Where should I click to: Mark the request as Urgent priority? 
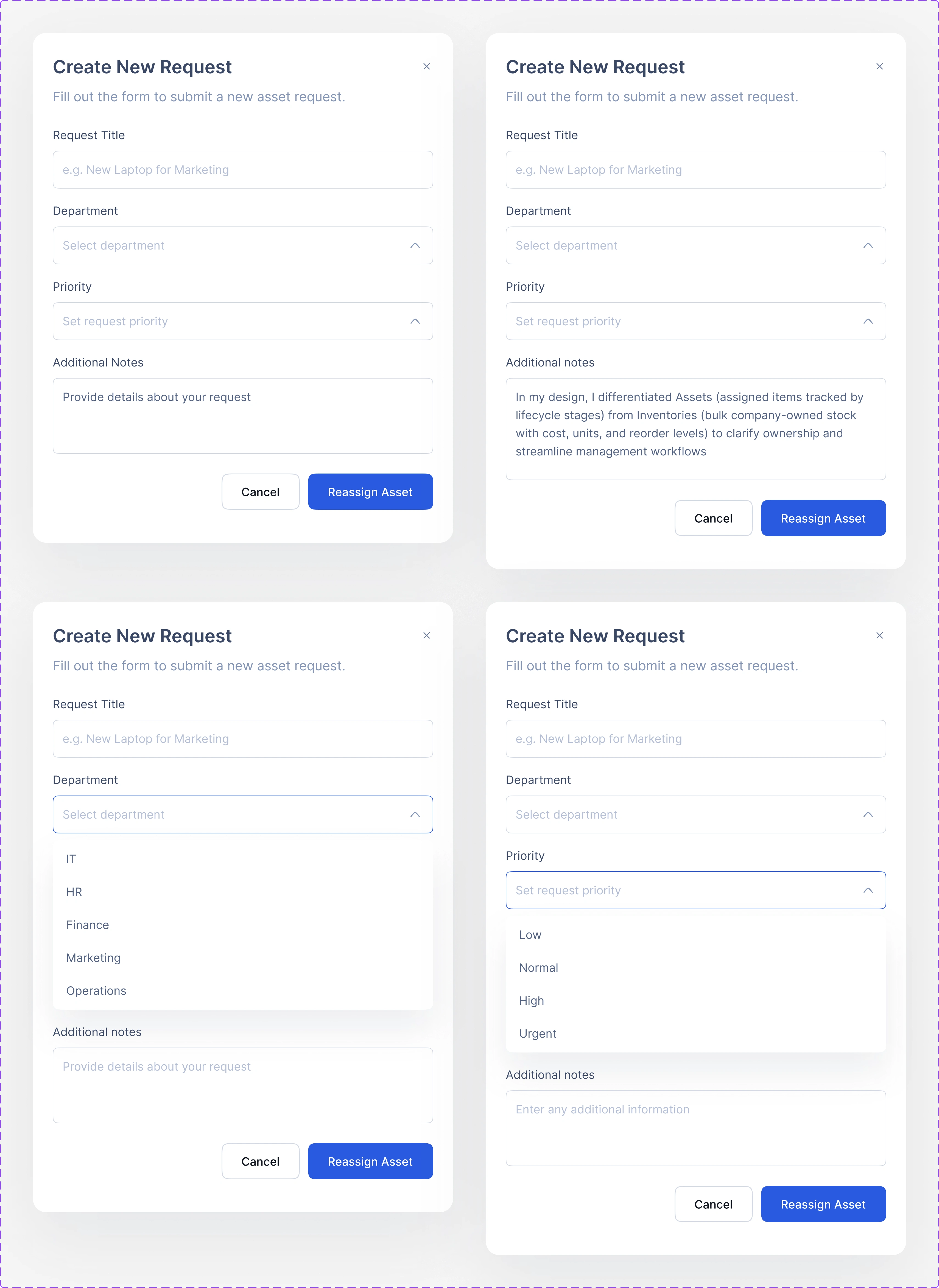point(696,1034)
